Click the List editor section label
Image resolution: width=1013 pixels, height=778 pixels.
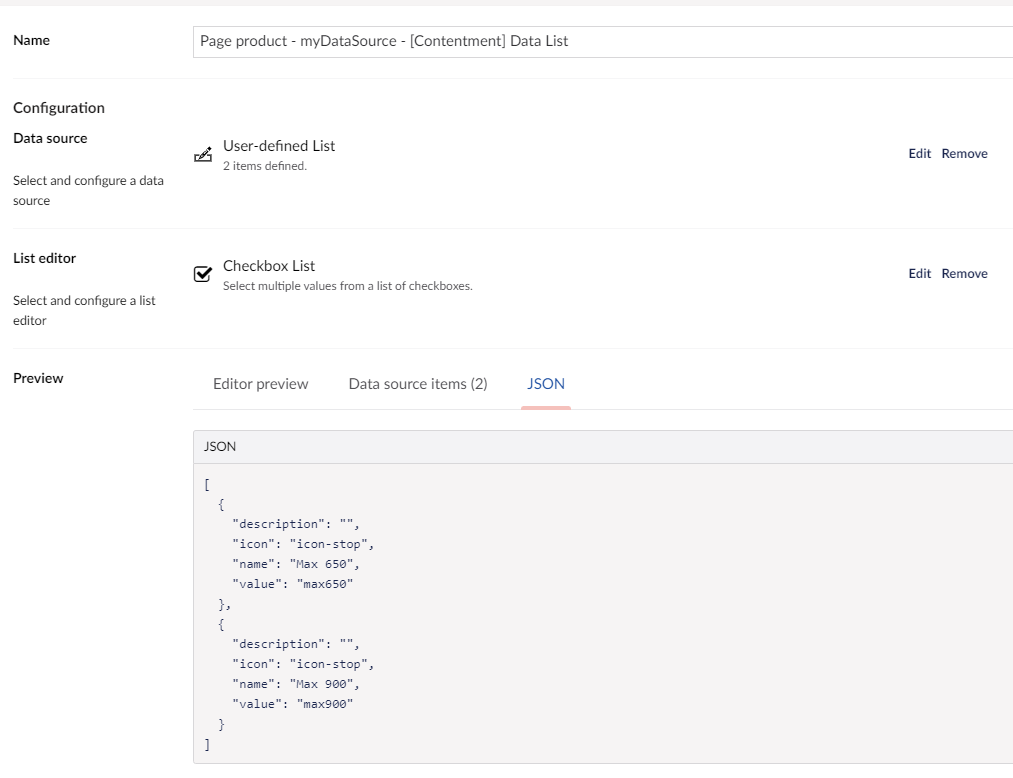coord(44,258)
